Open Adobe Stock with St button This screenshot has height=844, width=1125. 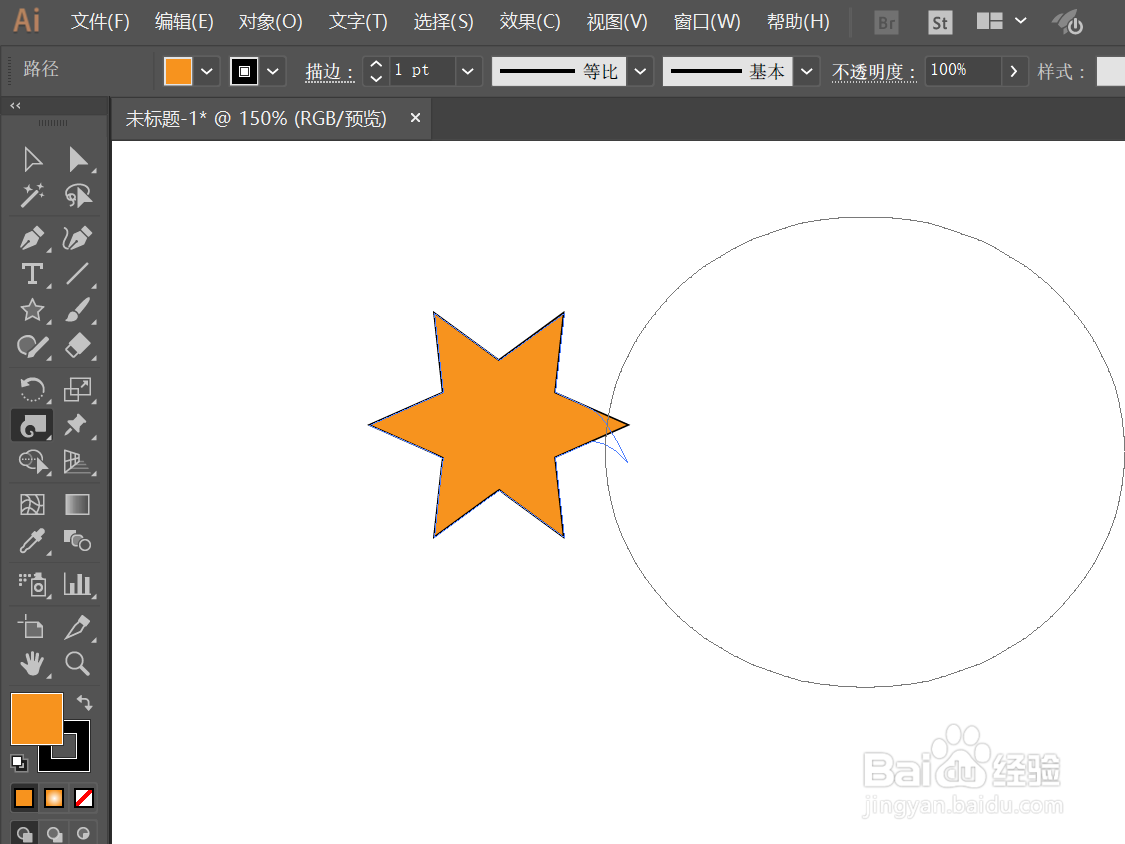939,23
